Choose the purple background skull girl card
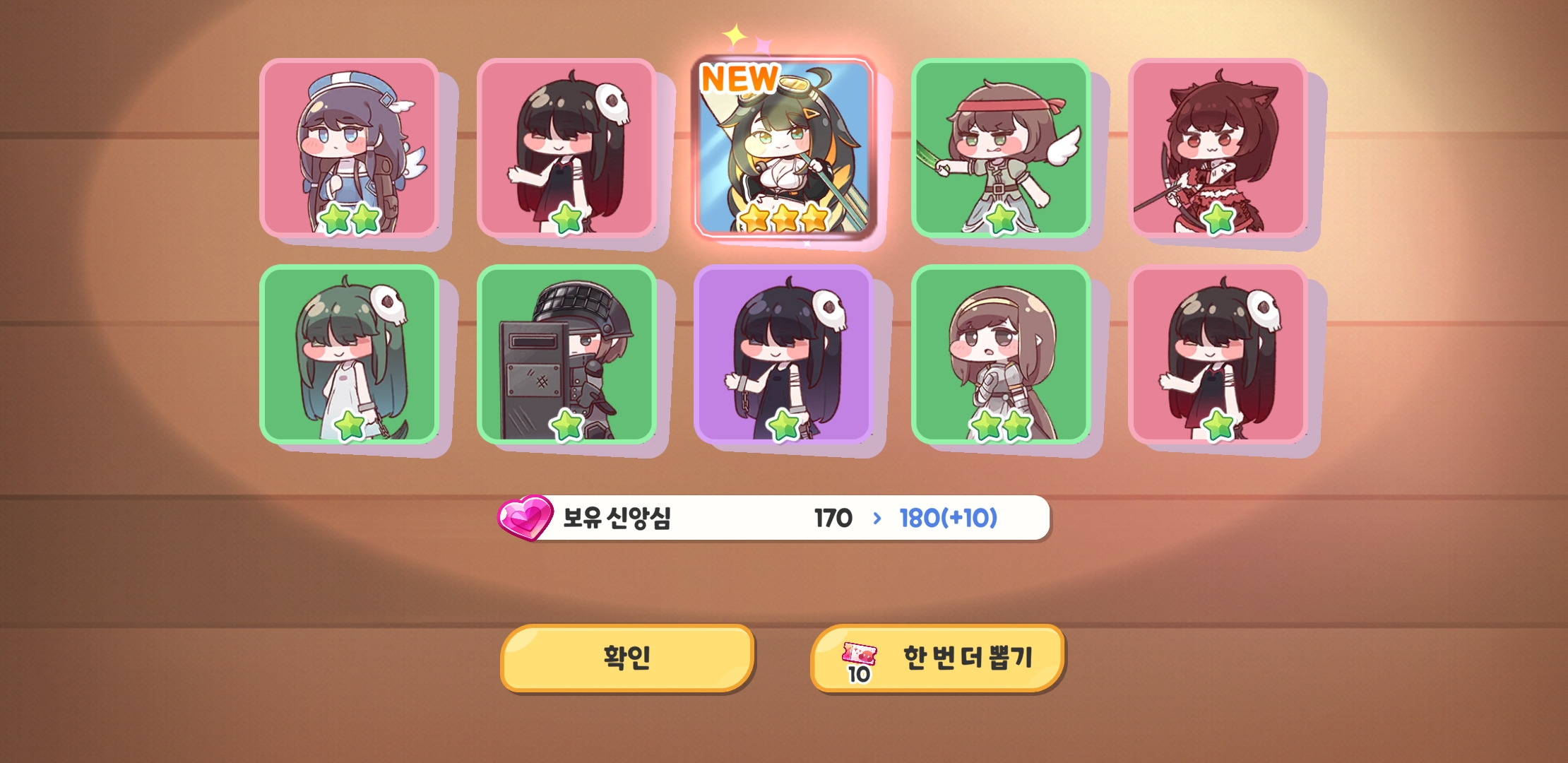The image size is (1568, 763). click(x=784, y=355)
